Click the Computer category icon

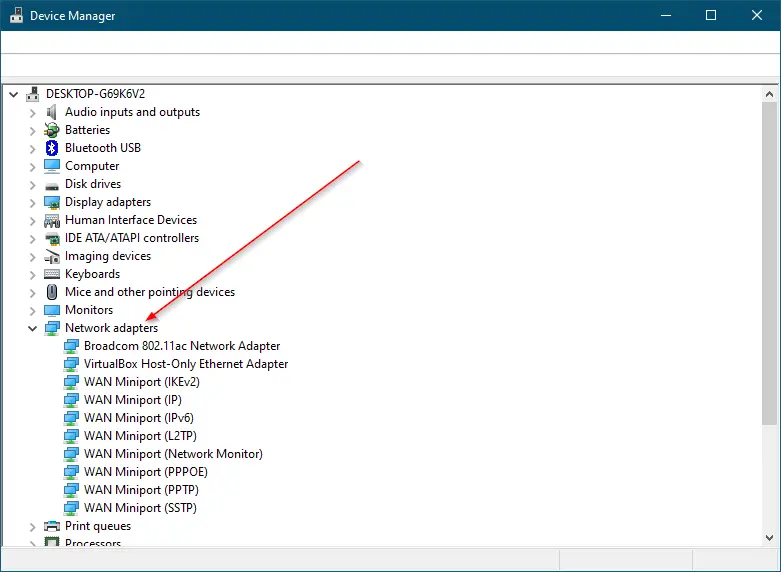point(52,166)
